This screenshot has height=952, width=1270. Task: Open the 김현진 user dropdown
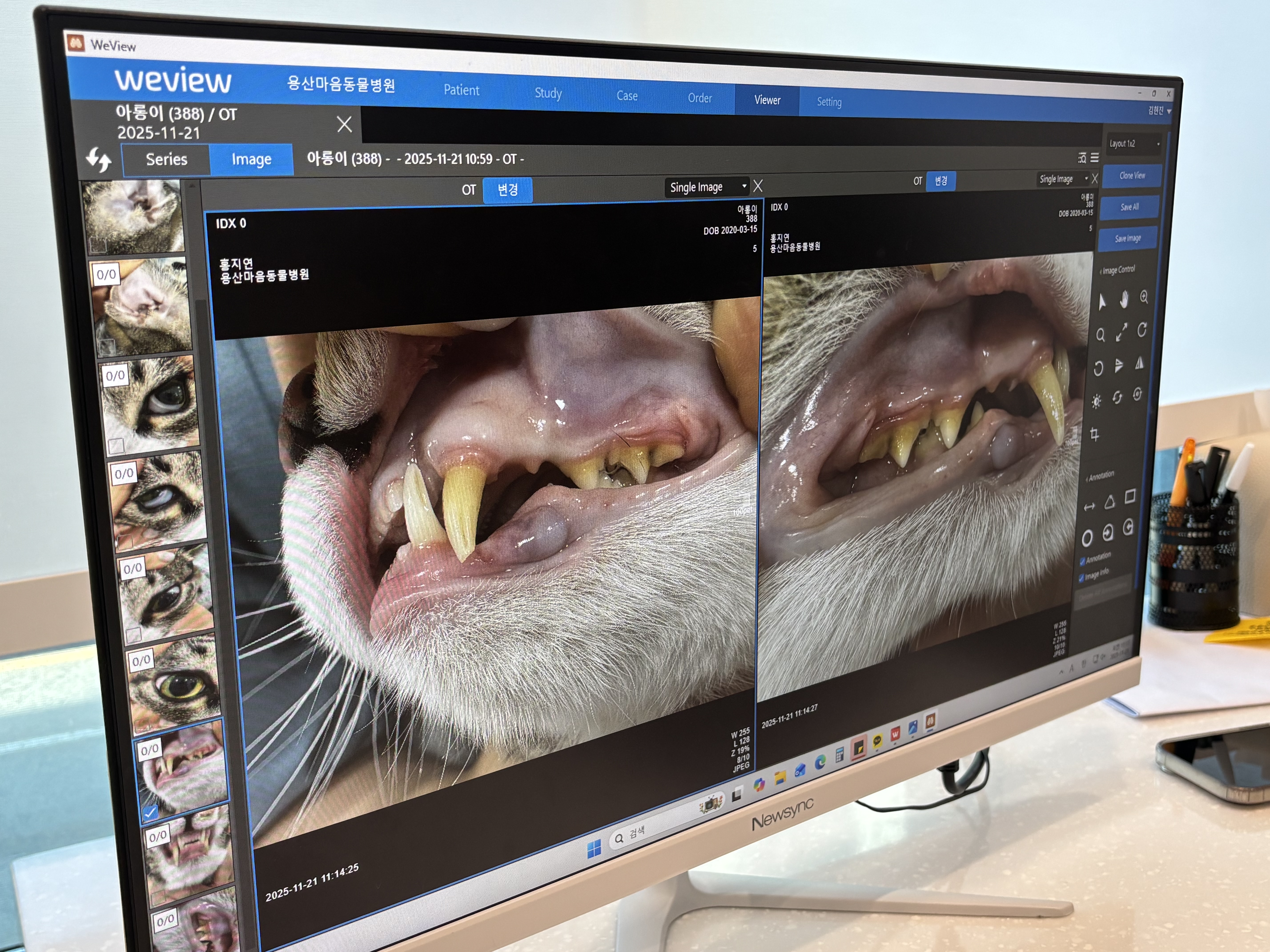pyautogui.click(x=1159, y=110)
